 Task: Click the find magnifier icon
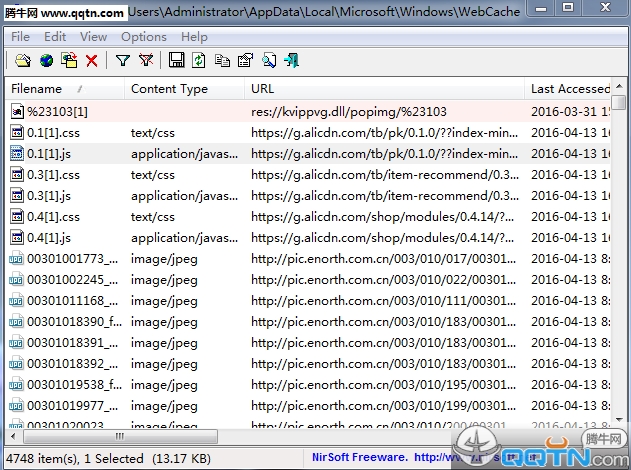(x=269, y=61)
